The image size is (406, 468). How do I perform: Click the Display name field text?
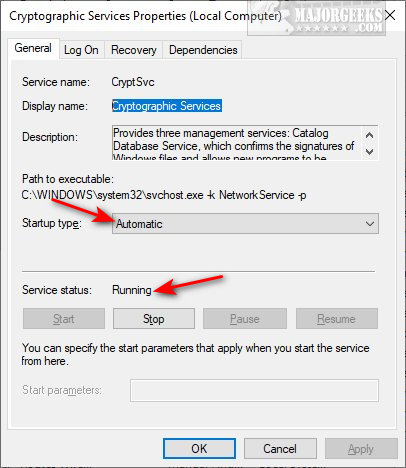pos(167,106)
